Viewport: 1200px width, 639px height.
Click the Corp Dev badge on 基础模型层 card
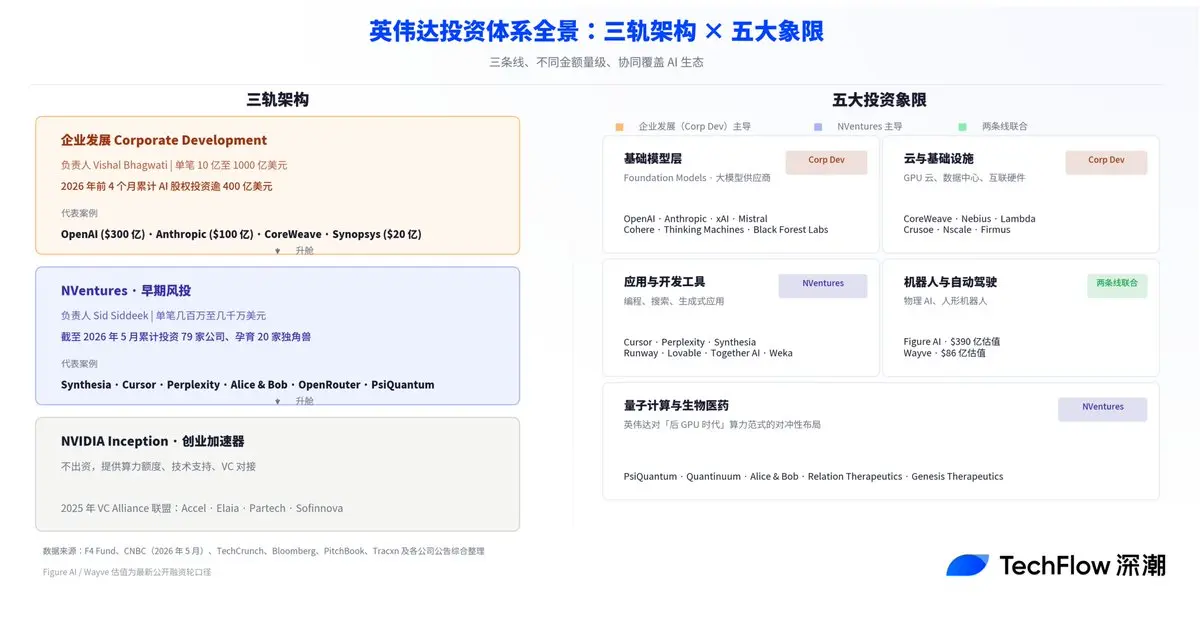click(x=826, y=162)
